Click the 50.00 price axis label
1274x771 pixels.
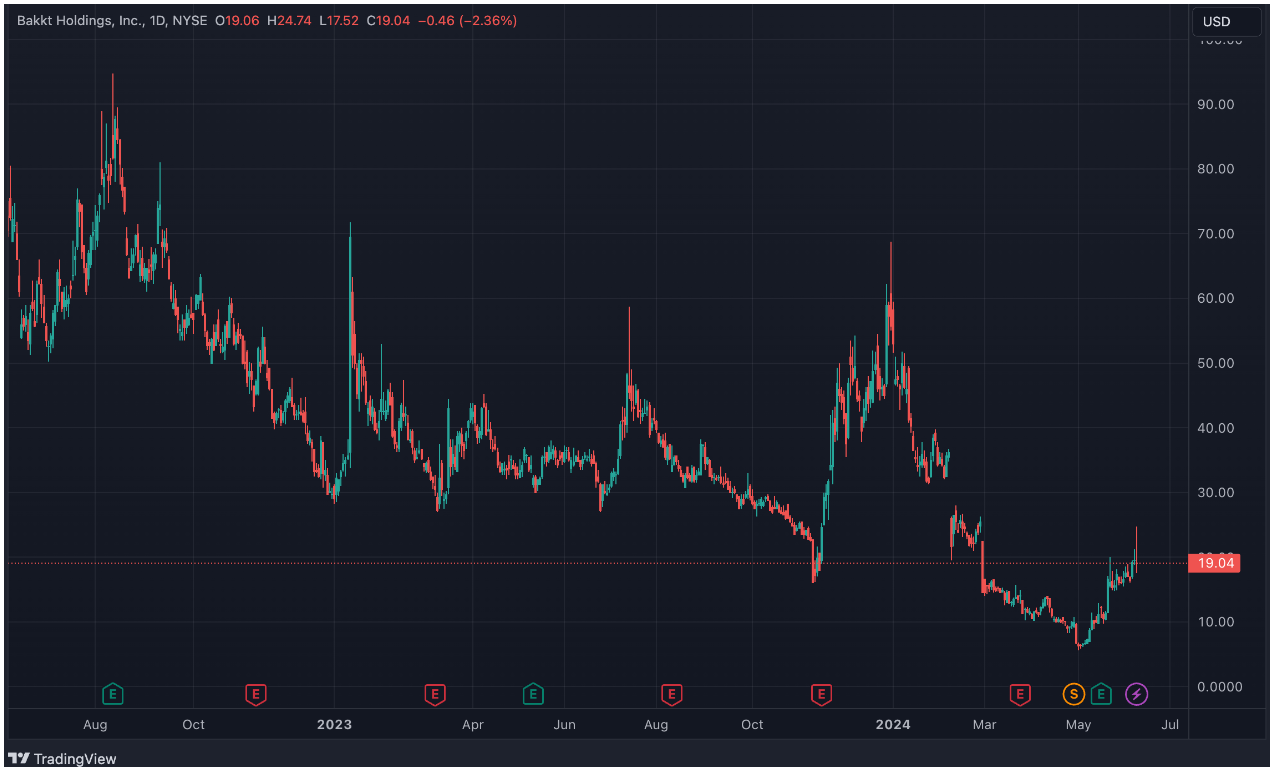(1217, 363)
